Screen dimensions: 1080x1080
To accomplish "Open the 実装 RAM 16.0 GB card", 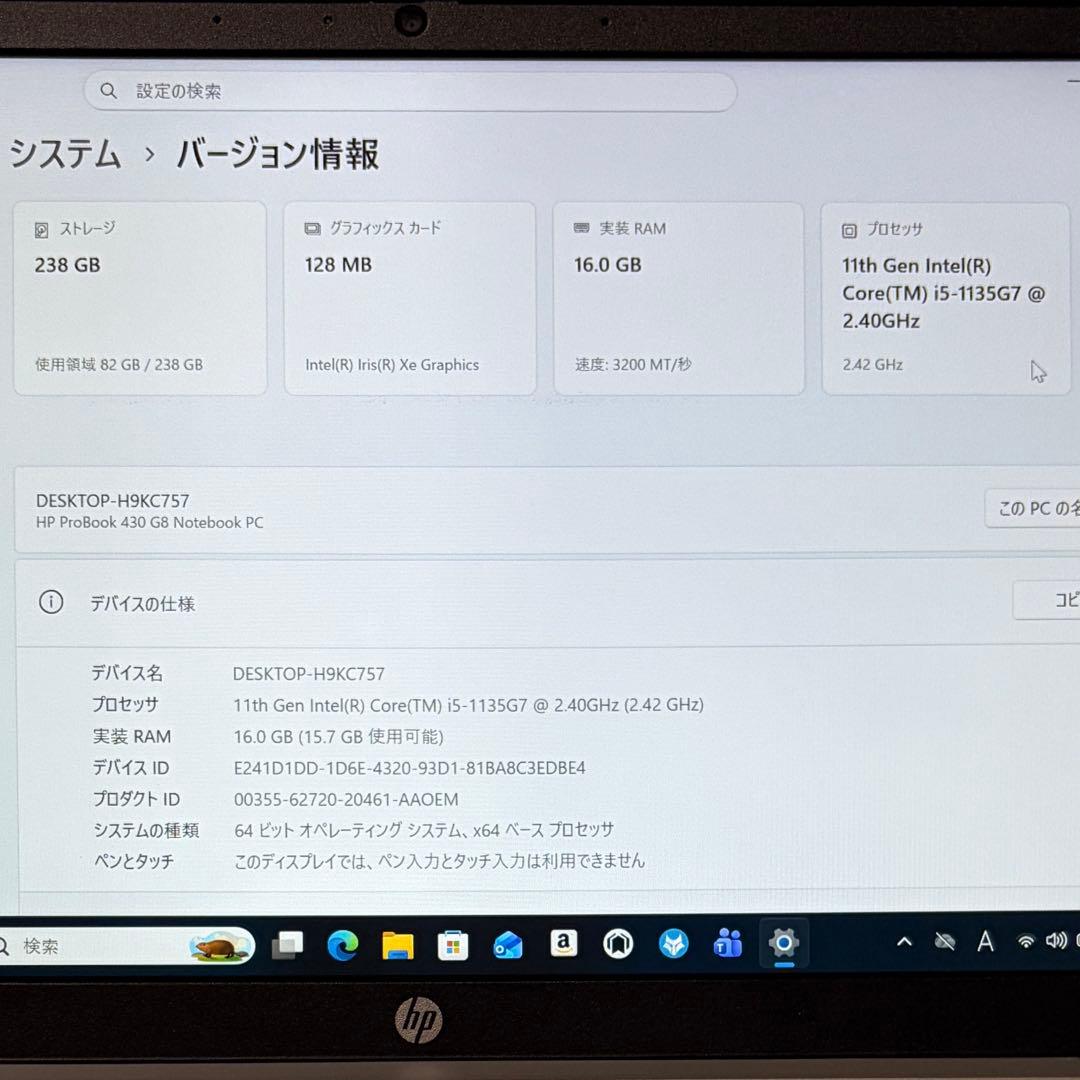I will click(678, 298).
